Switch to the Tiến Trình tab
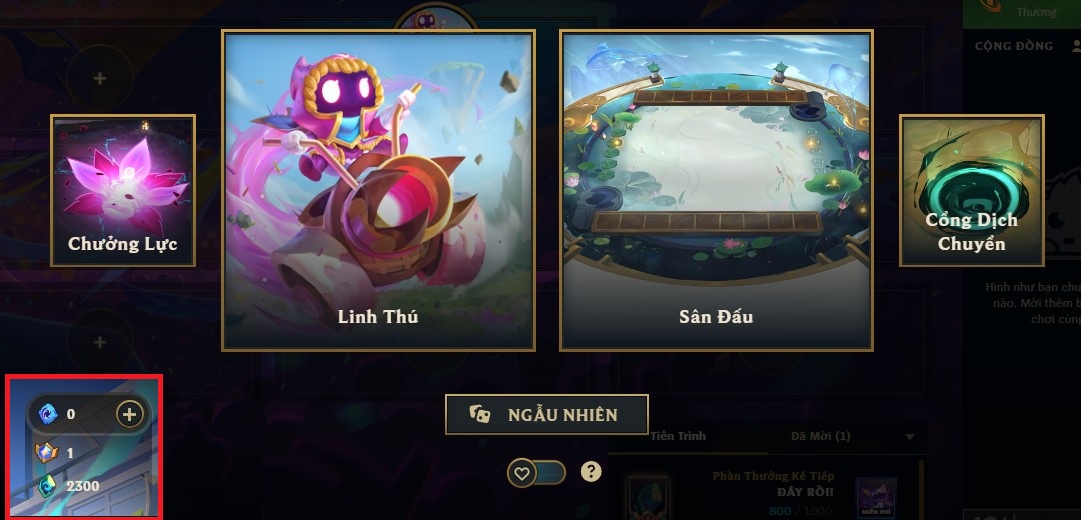This screenshot has width=1081, height=520. click(678, 436)
